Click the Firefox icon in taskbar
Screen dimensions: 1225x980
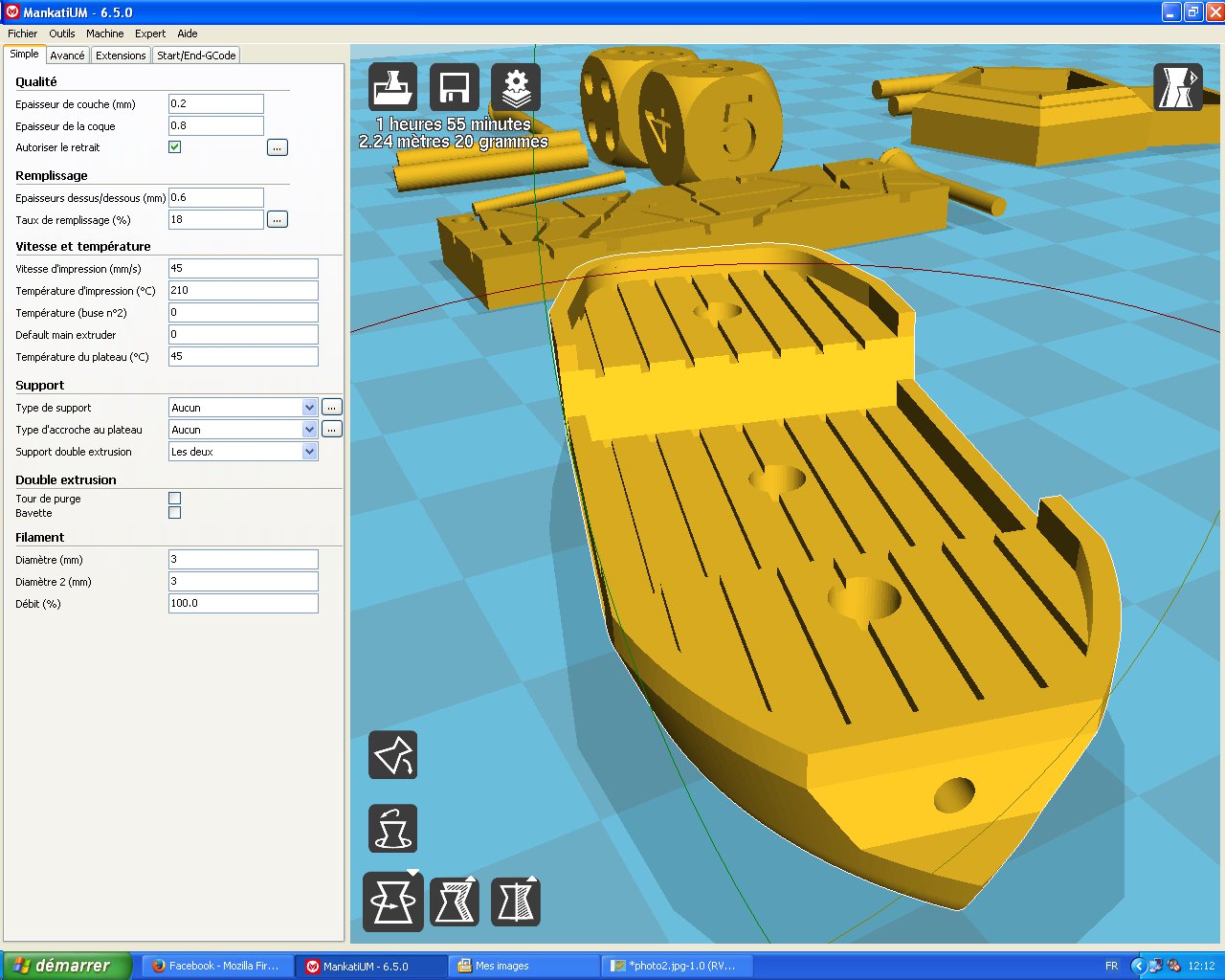159,966
